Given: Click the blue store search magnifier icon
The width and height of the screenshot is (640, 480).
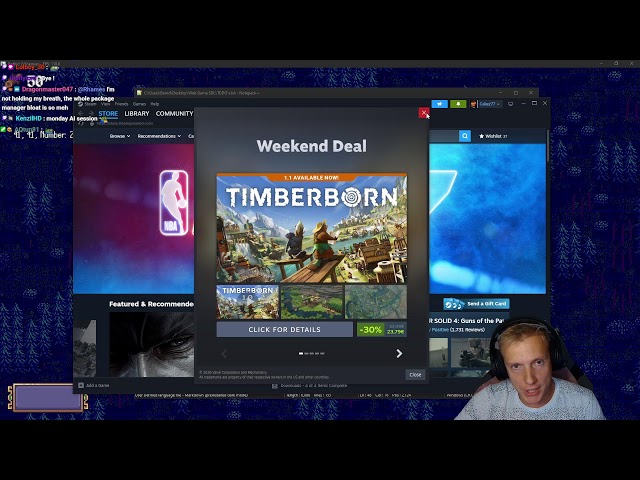Looking at the screenshot, I should pyautogui.click(x=464, y=136).
